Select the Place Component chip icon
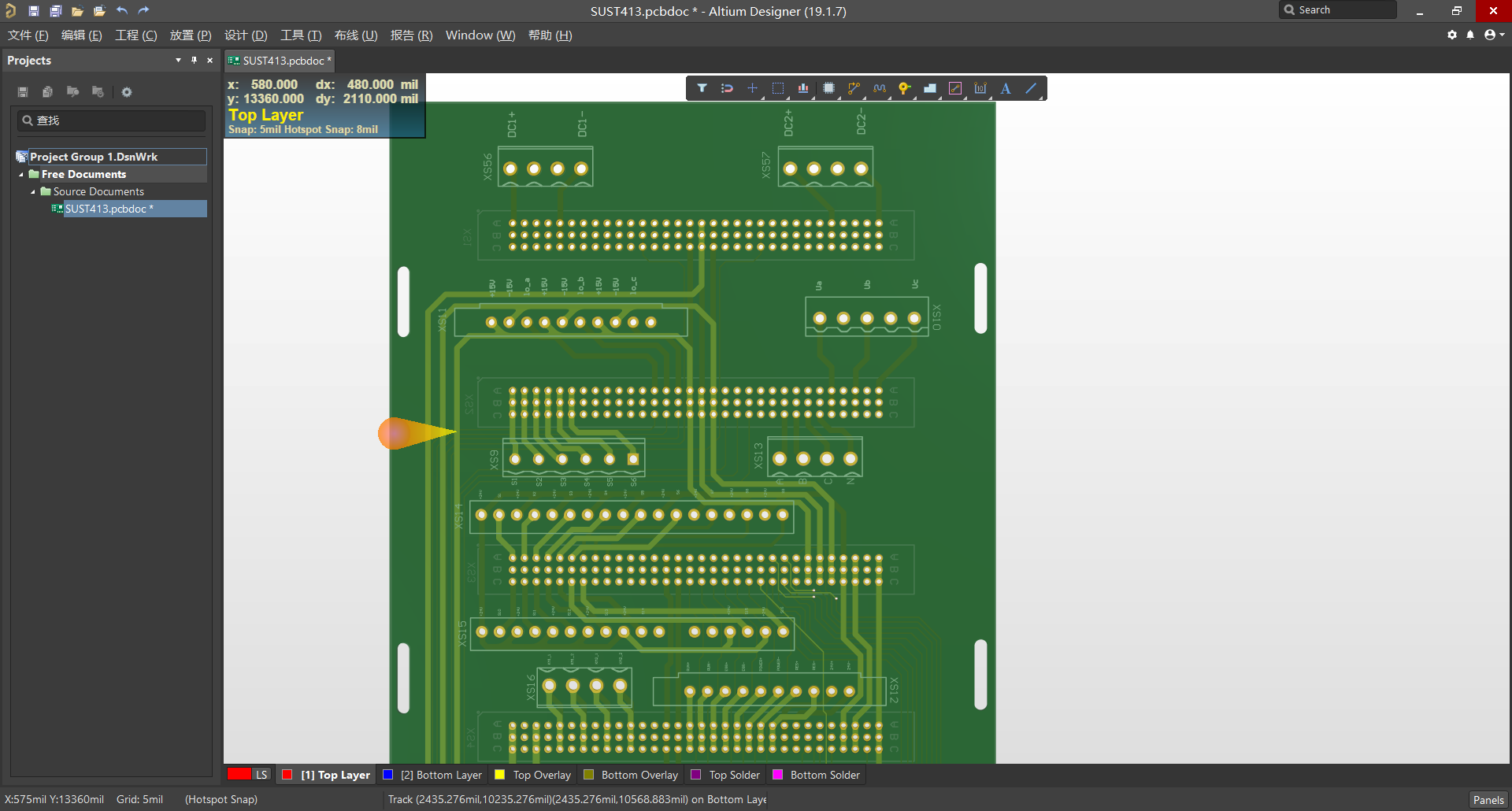1512x811 pixels. pyautogui.click(x=828, y=88)
